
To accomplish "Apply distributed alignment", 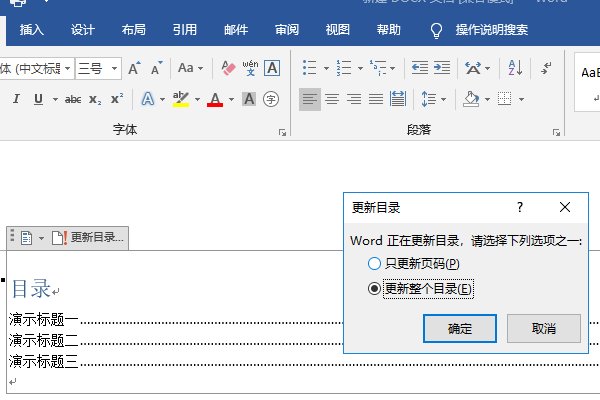I will tap(398, 99).
